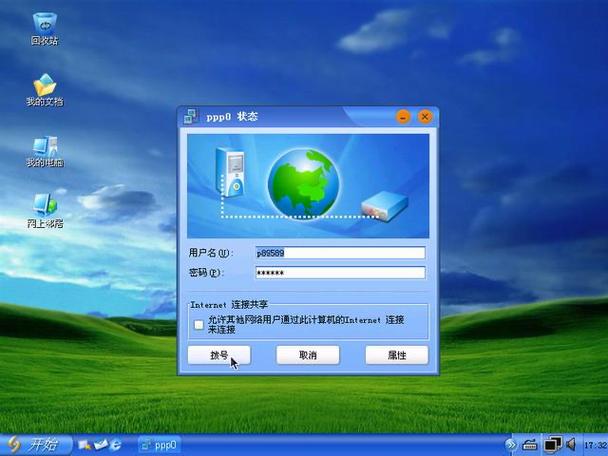The image size is (608, 456).
Task: Click the 取消 cancel button
Action: click(x=308, y=355)
